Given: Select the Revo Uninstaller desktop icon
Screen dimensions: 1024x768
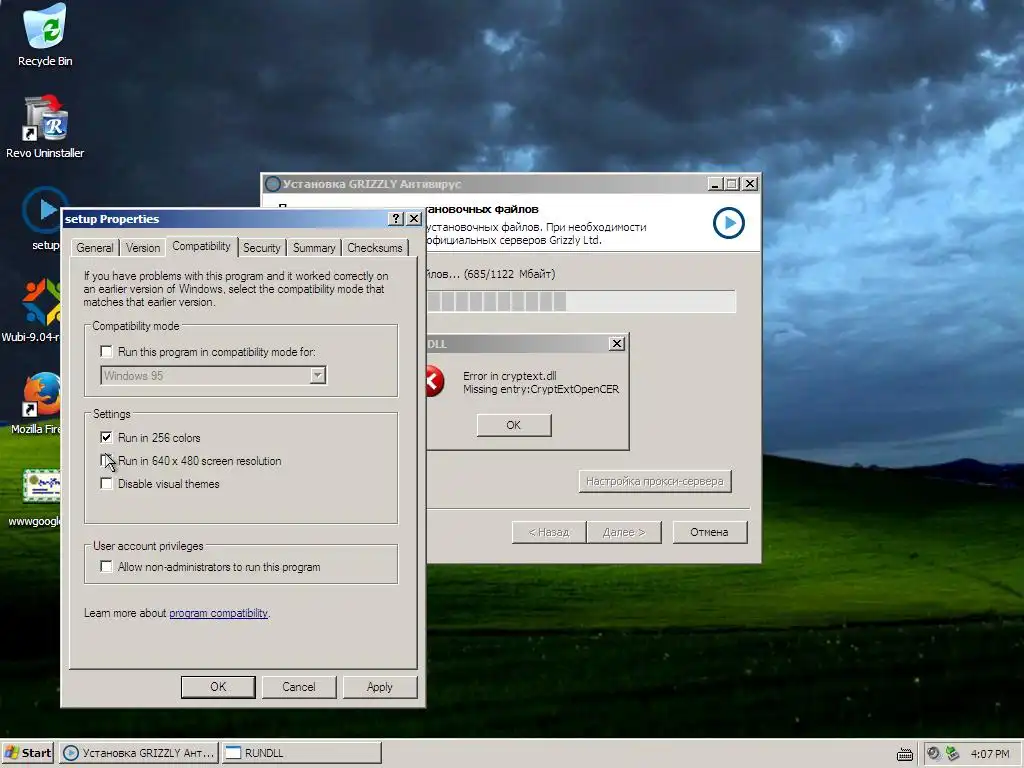Looking at the screenshot, I should 44,127.
